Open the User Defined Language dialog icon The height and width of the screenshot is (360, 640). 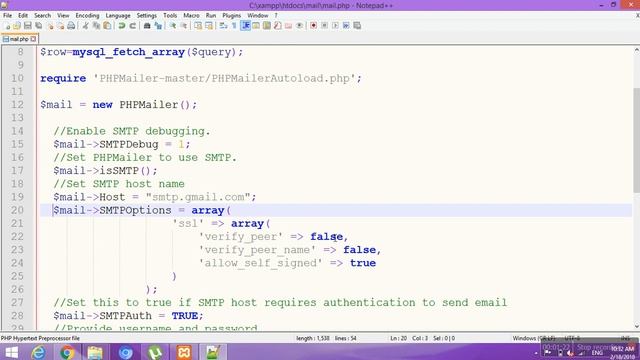(256, 26)
